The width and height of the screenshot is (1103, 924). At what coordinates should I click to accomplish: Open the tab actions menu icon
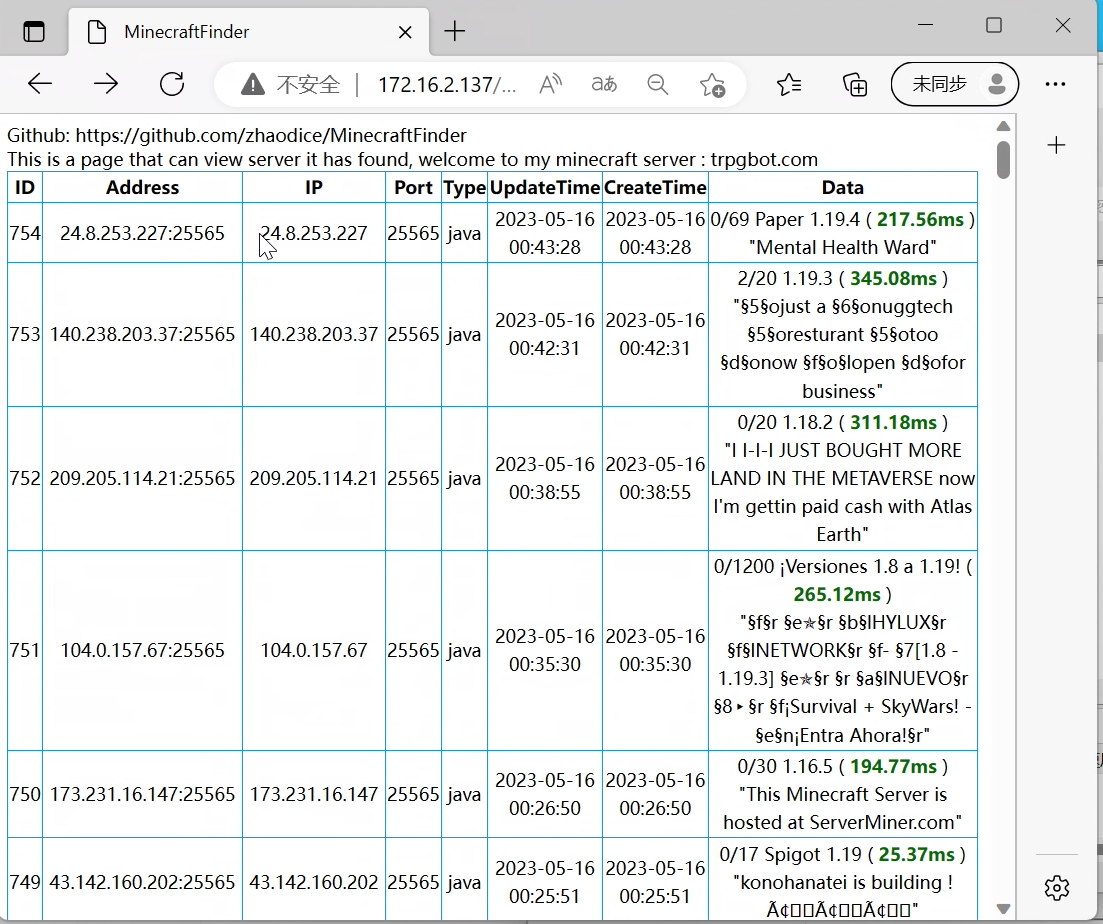click(34, 32)
